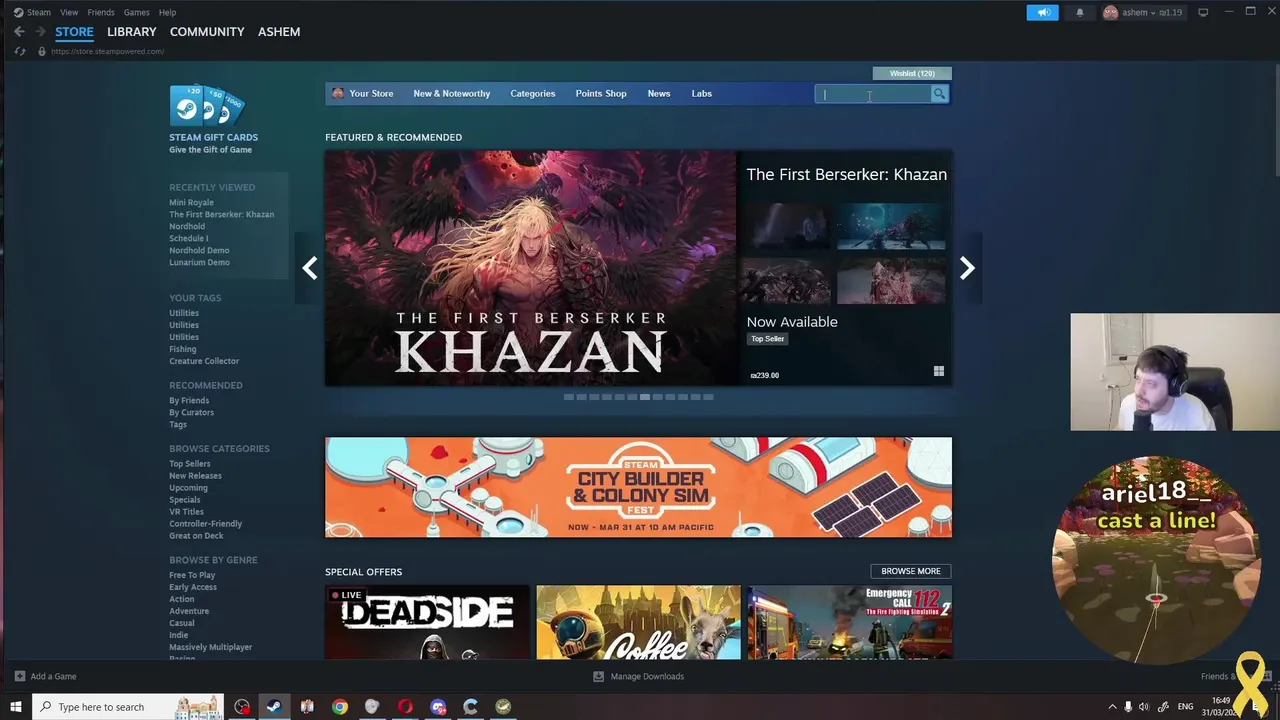
Task: Click the Windows taskbar search box
Action: coord(128,707)
